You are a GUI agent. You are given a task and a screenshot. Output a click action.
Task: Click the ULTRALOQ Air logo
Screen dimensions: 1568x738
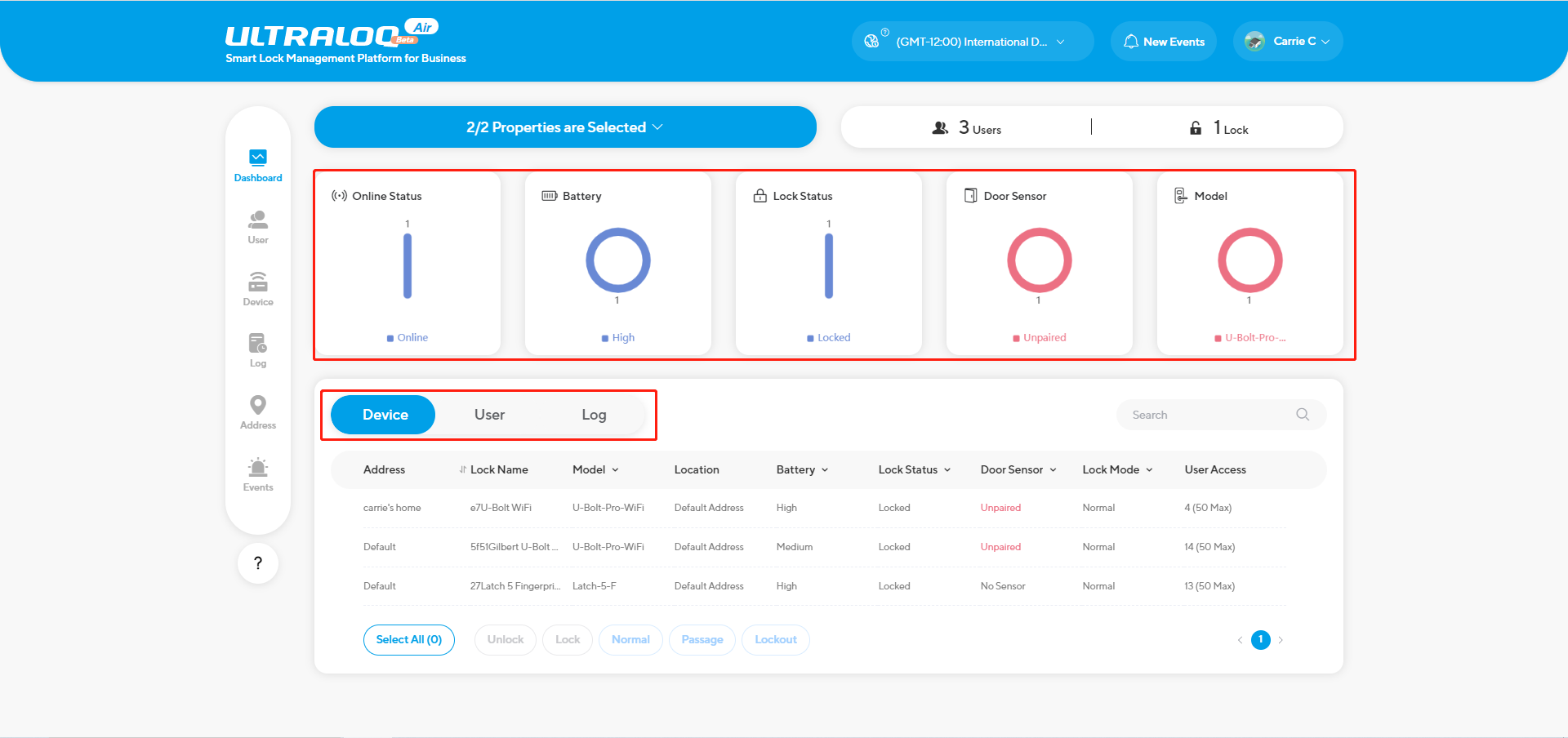pyautogui.click(x=332, y=33)
